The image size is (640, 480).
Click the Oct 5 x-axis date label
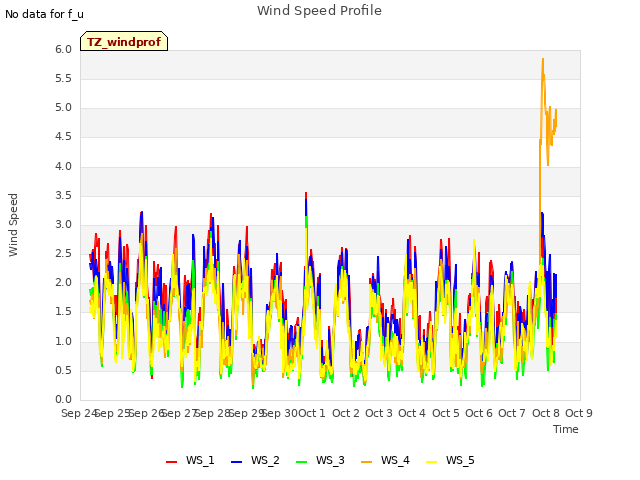446,413
